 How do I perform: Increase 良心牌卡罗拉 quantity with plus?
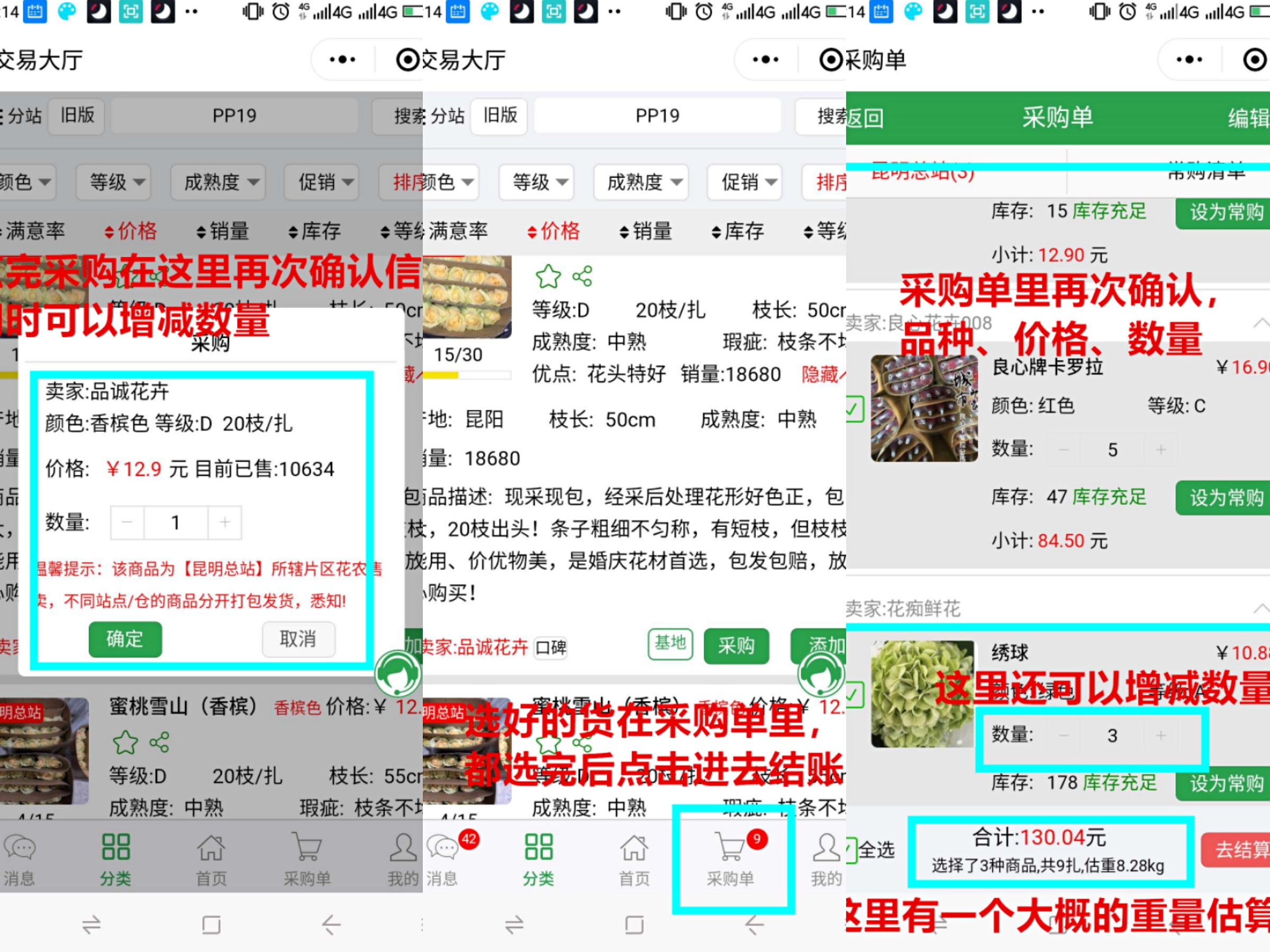click(1161, 450)
